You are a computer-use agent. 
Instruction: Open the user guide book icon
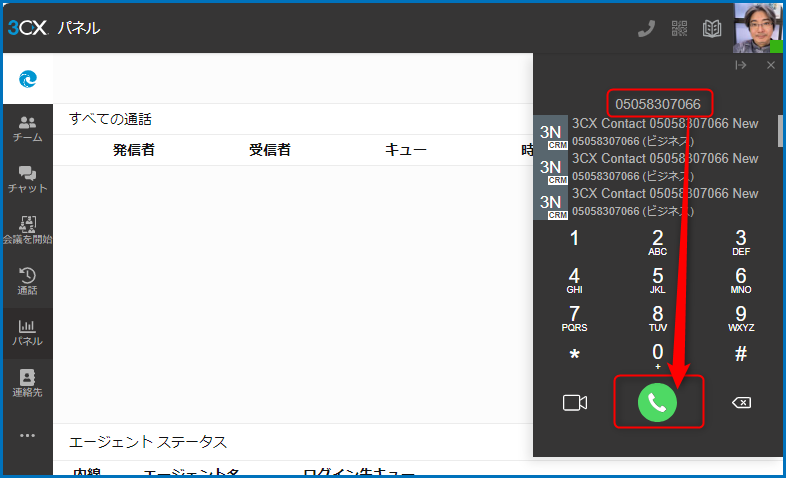point(712,29)
